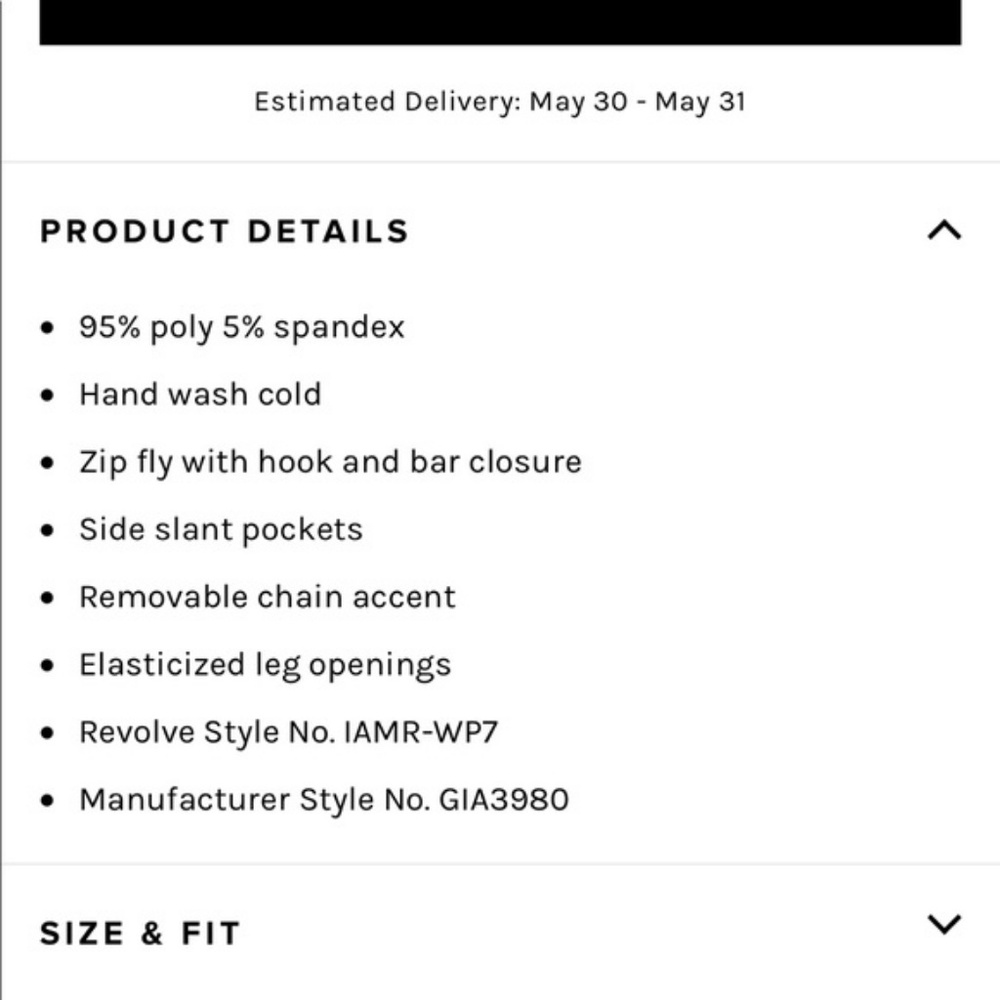Select the 95% poly 5% spandex line
The image size is (1000, 1000).
242,328
